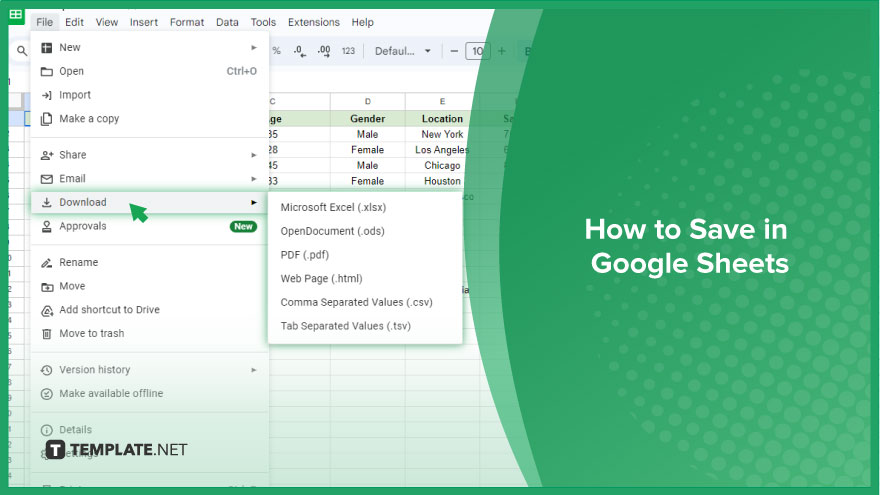This screenshot has width=880, height=495.
Task: Click the Open folder icon
Action: 47,71
